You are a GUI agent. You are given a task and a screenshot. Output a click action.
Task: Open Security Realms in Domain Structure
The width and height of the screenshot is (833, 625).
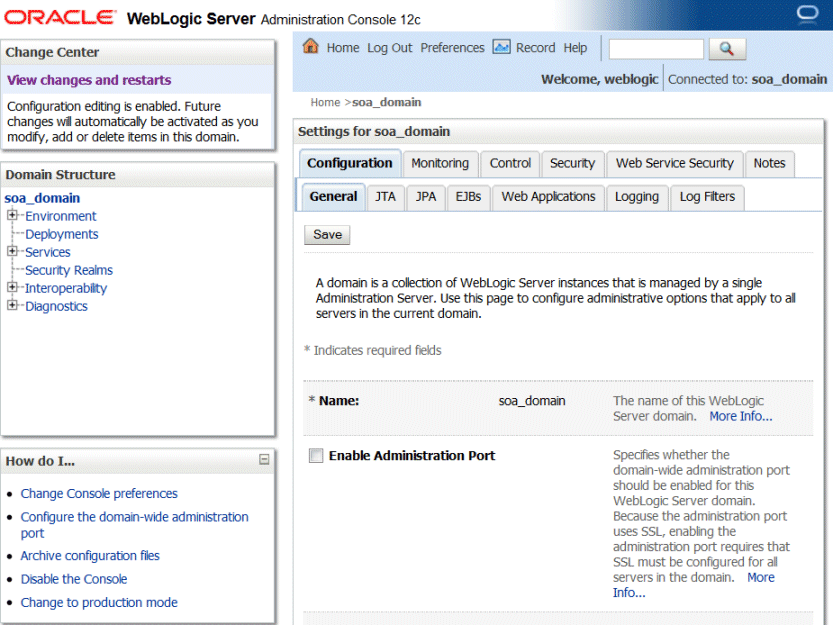69,270
